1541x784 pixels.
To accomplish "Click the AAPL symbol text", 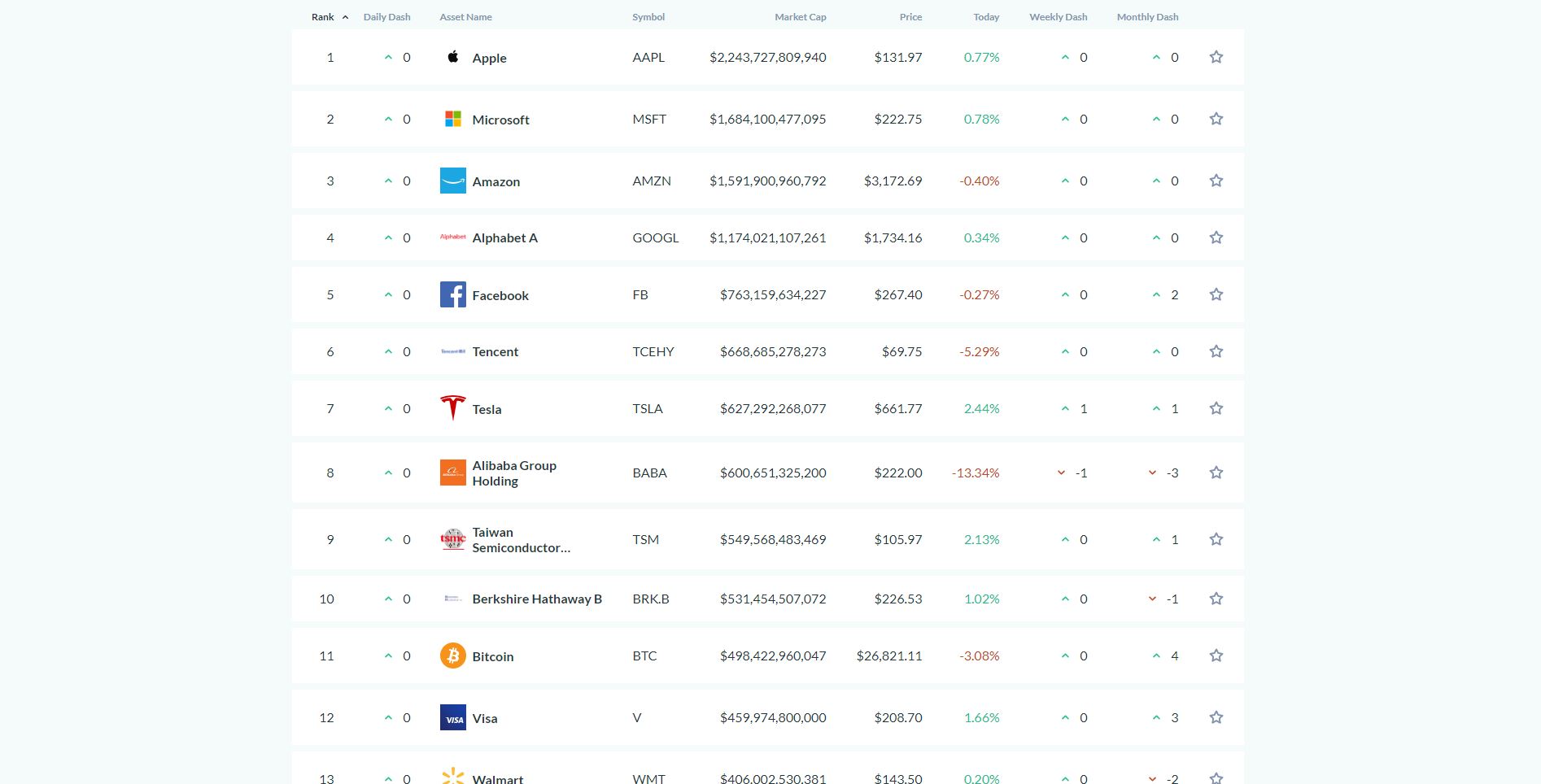I will 648,57.
